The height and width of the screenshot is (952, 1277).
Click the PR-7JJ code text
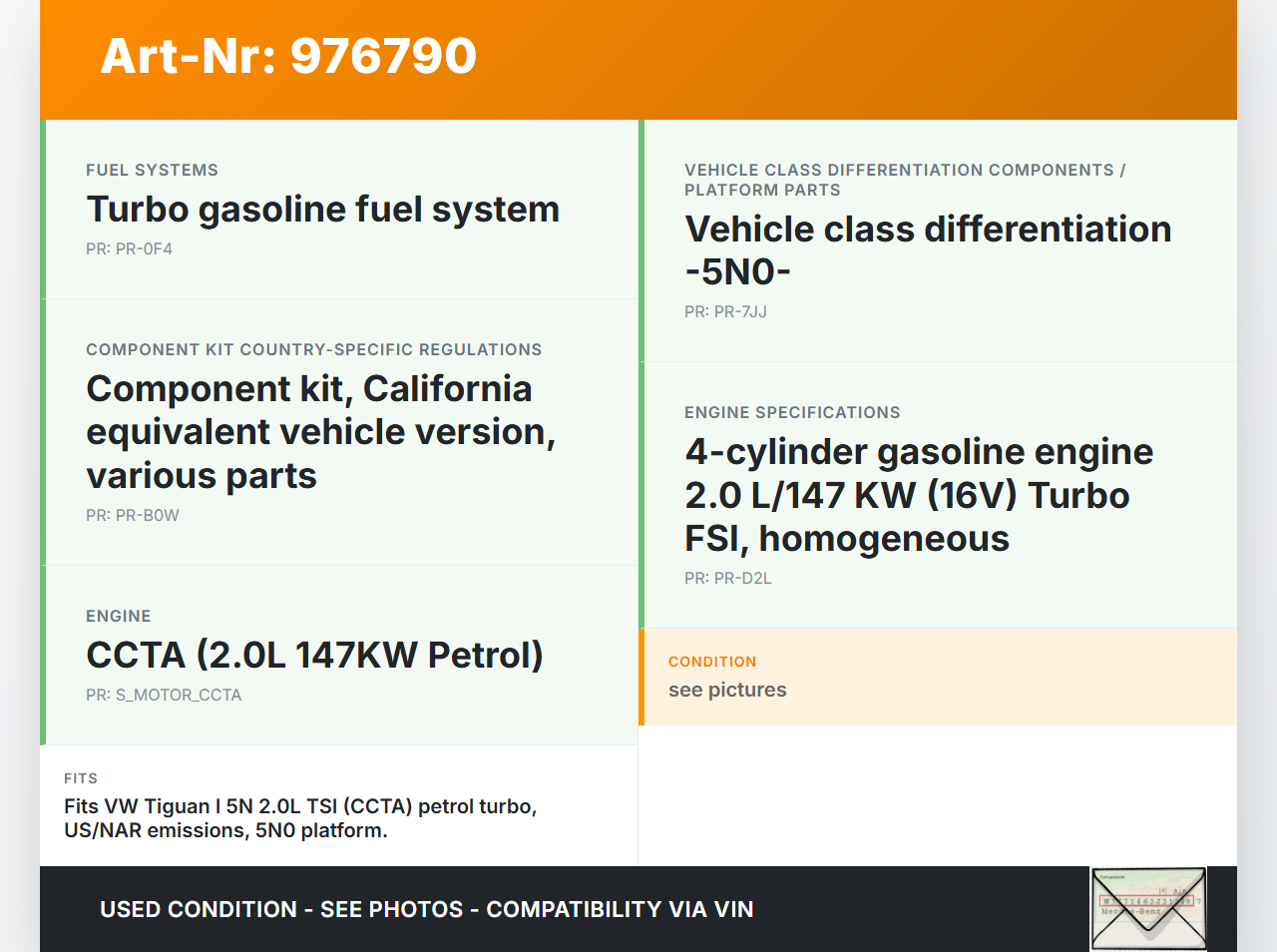(725, 312)
